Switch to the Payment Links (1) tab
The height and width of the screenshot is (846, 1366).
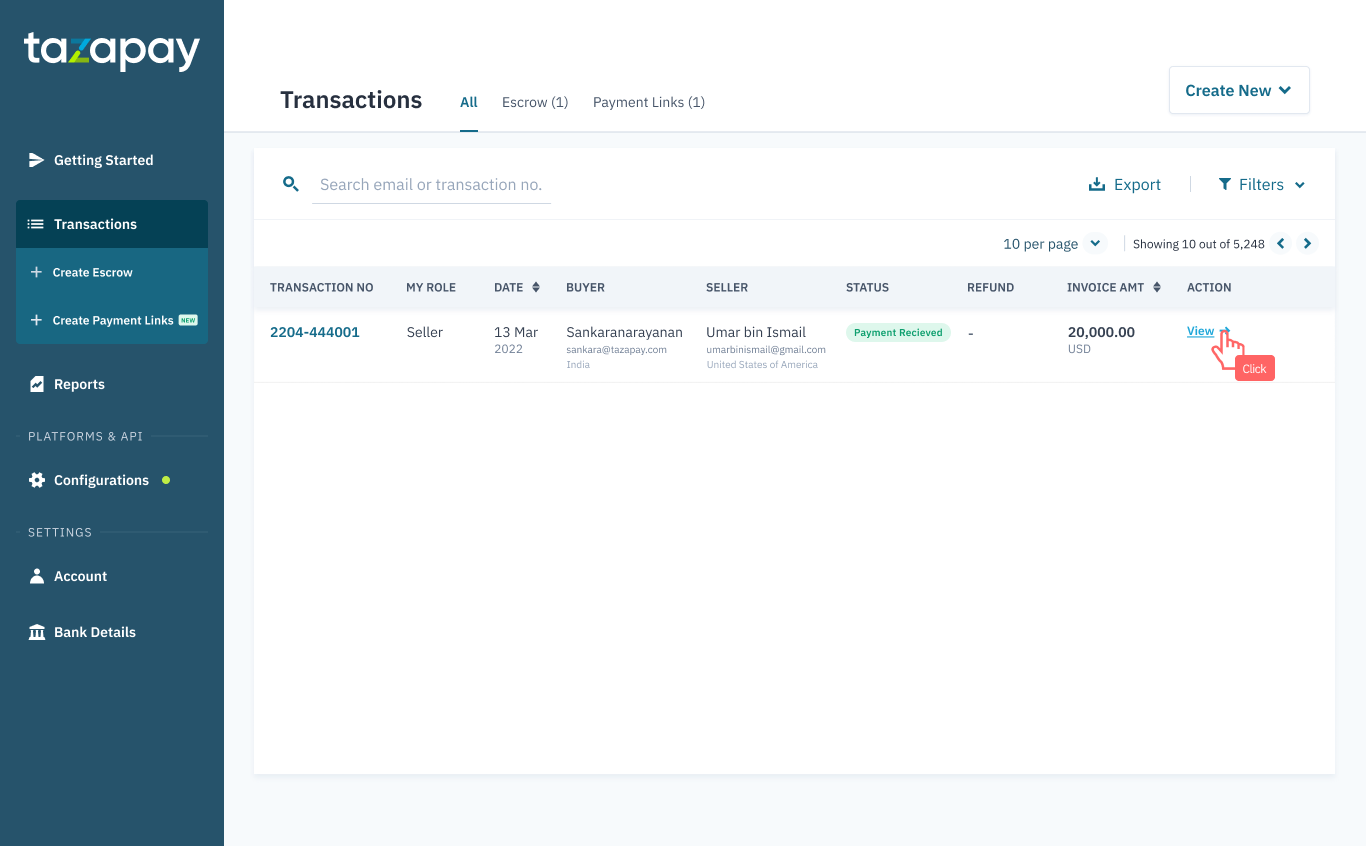[649, 102]
